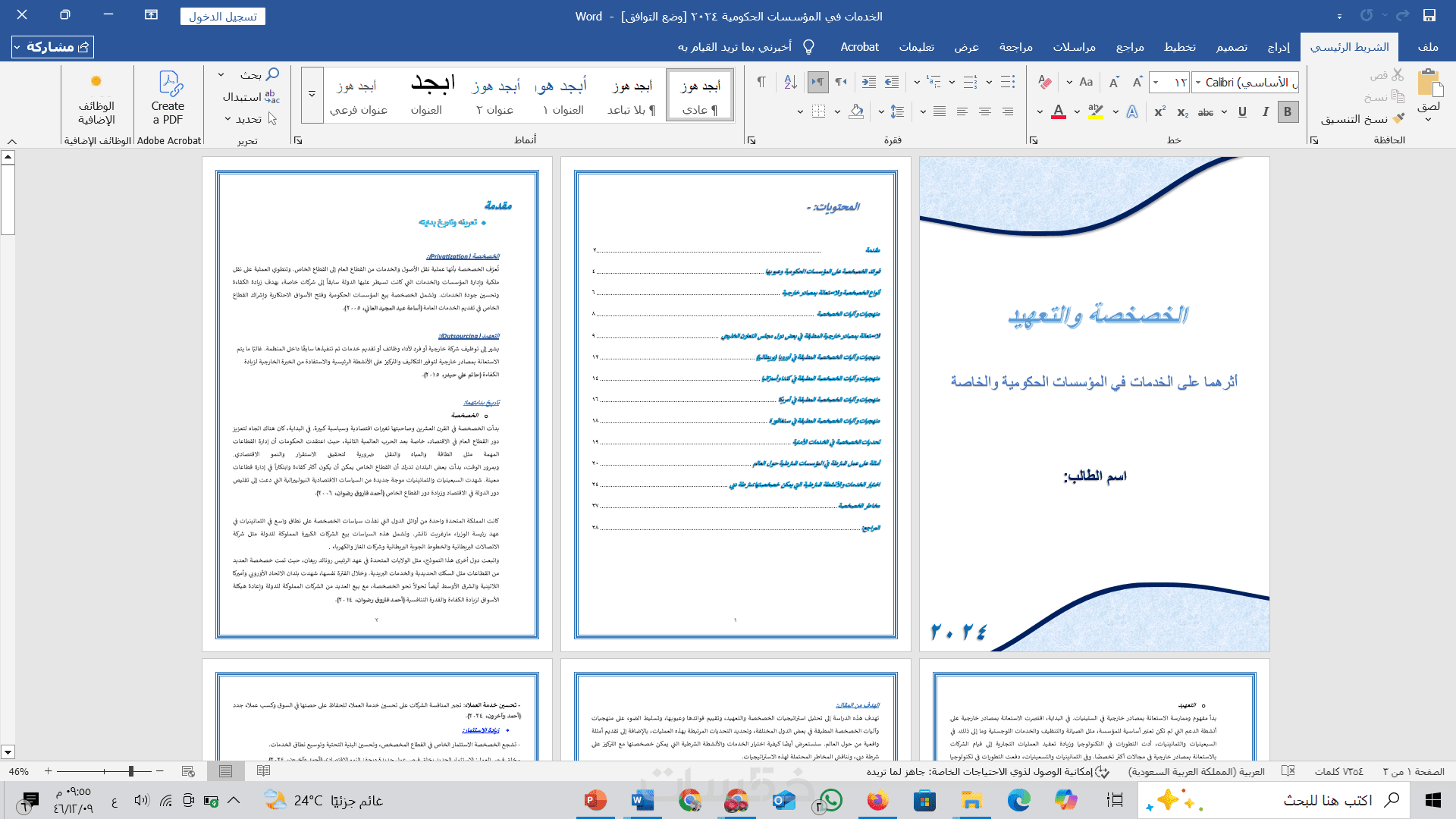Click the تسجيل الدخول sign-in button
The width and height of the screenshot is (1456, 819).
[222, 16]
